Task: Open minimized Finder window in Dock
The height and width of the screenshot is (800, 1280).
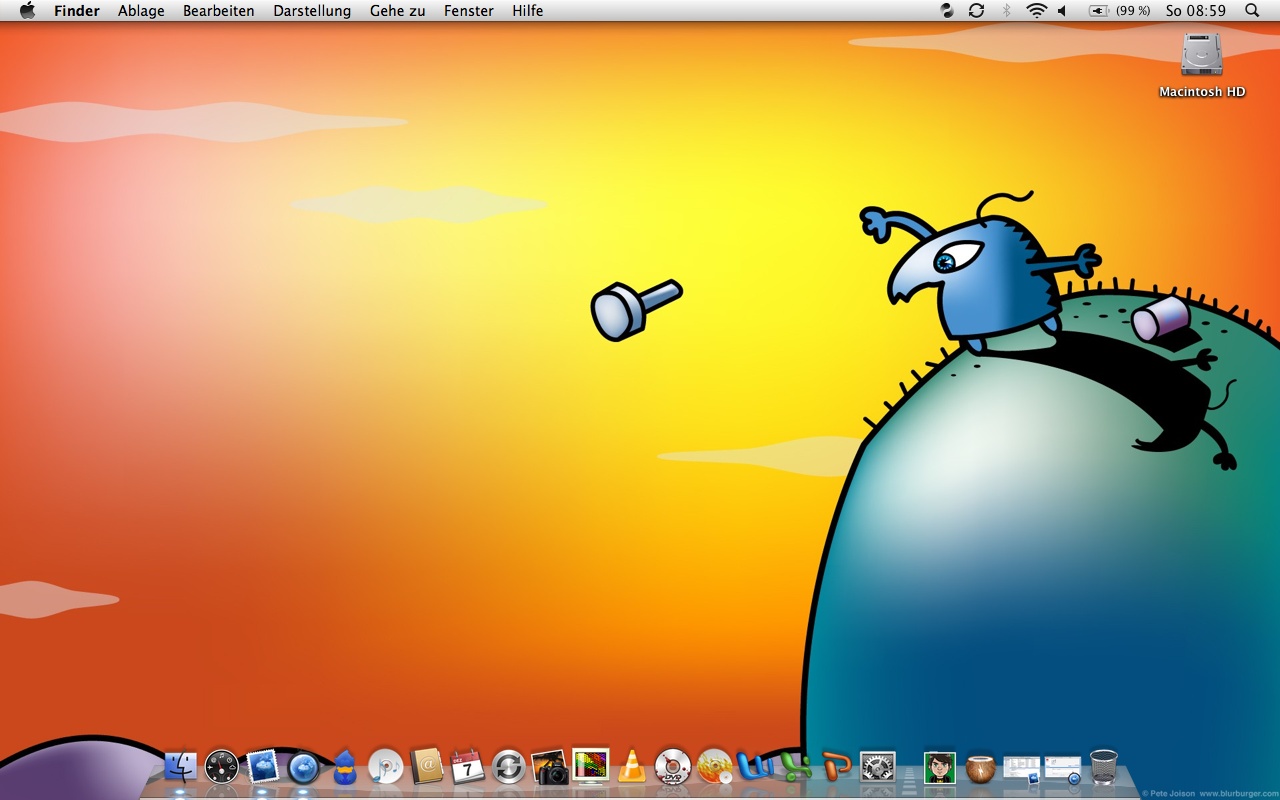Action: [1022, 769]
